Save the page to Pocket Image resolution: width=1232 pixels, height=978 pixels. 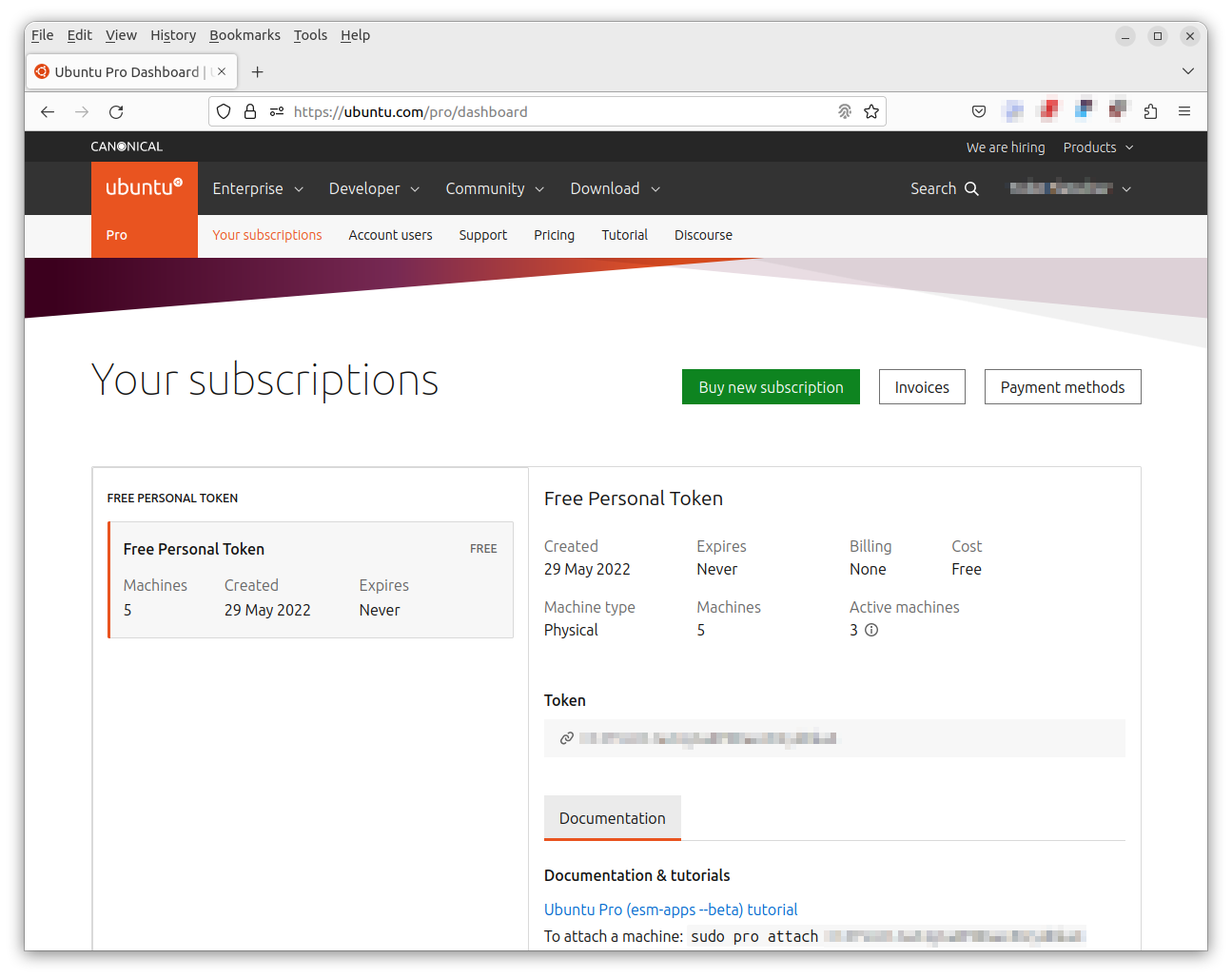pyautogui.click(x=979, y=111)
